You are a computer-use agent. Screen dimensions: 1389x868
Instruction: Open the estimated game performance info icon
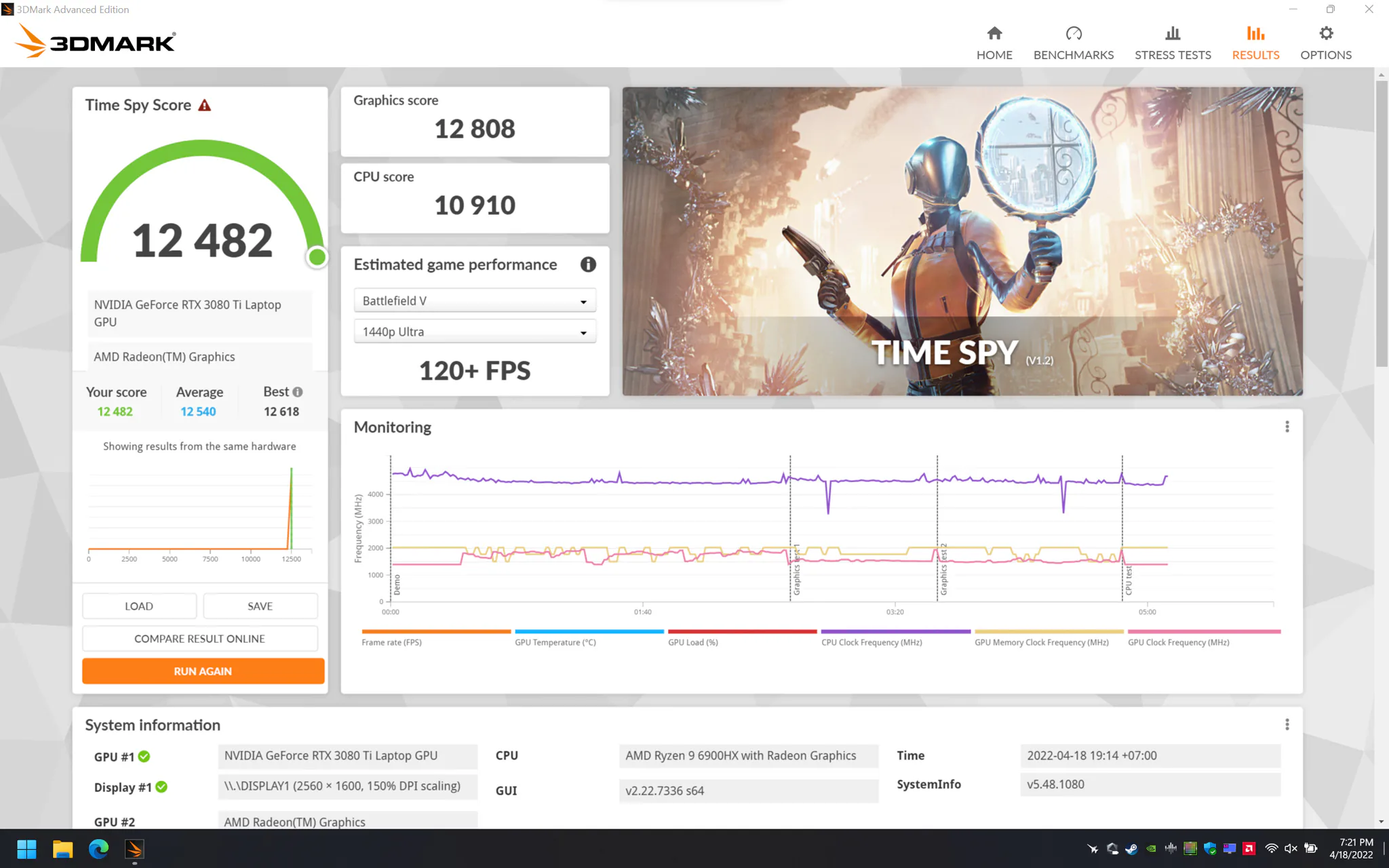coord(588,264)
